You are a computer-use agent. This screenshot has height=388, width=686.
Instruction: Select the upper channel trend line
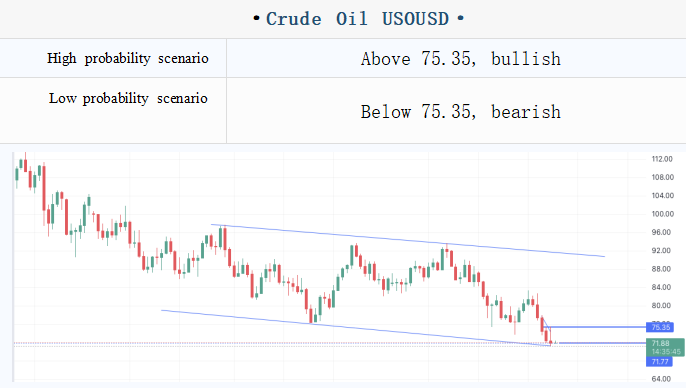click(408, 240)
